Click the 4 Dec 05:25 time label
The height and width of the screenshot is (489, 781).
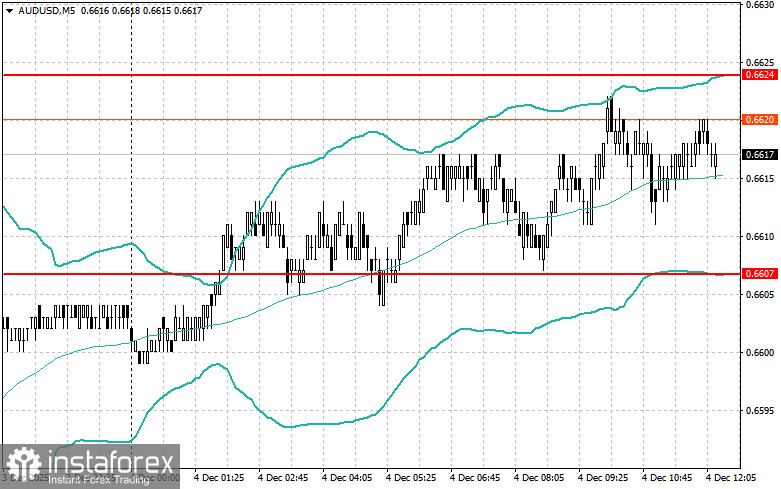click(411, 478)
